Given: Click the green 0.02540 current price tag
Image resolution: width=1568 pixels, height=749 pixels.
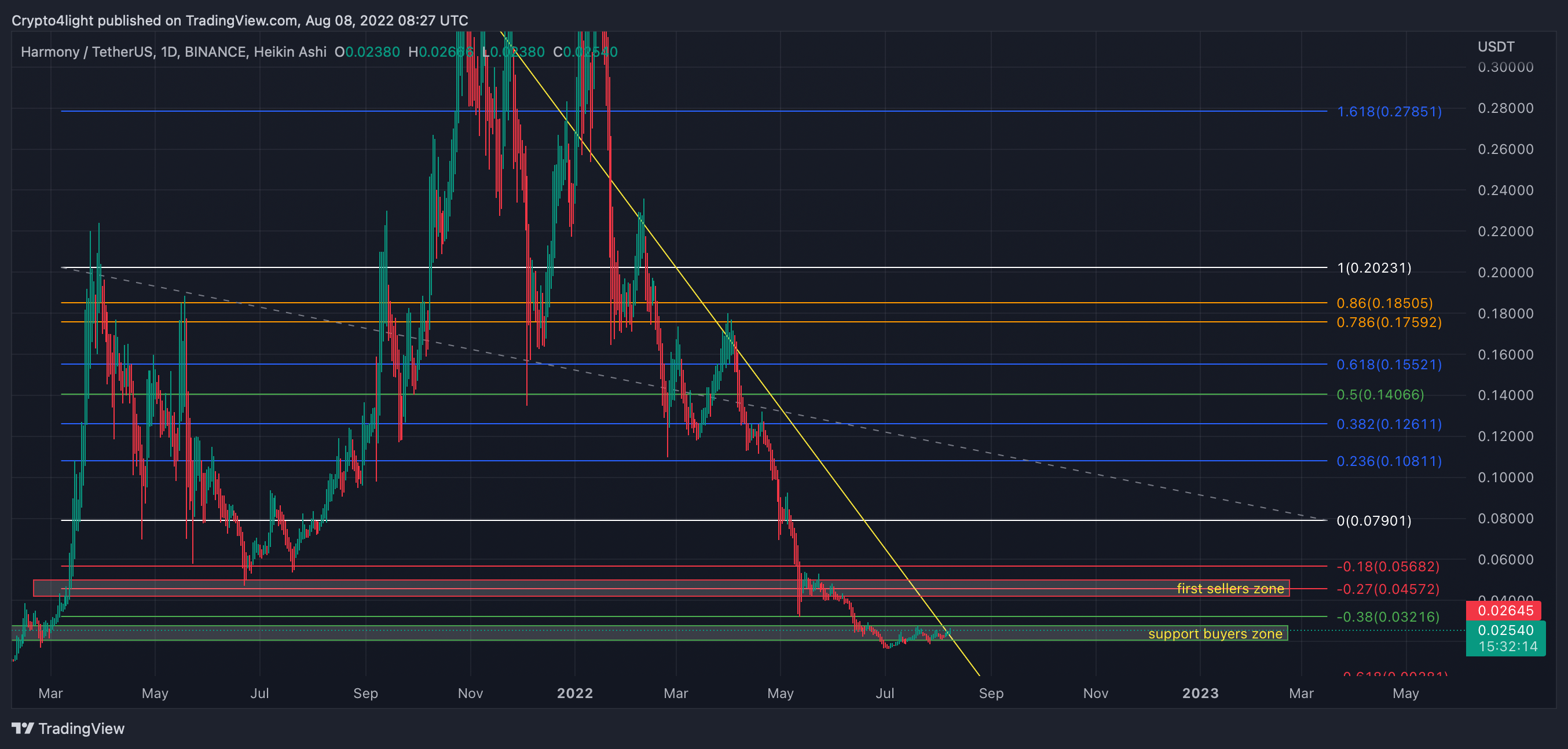Looking at the screenshot, I should tap(1505, 630).
